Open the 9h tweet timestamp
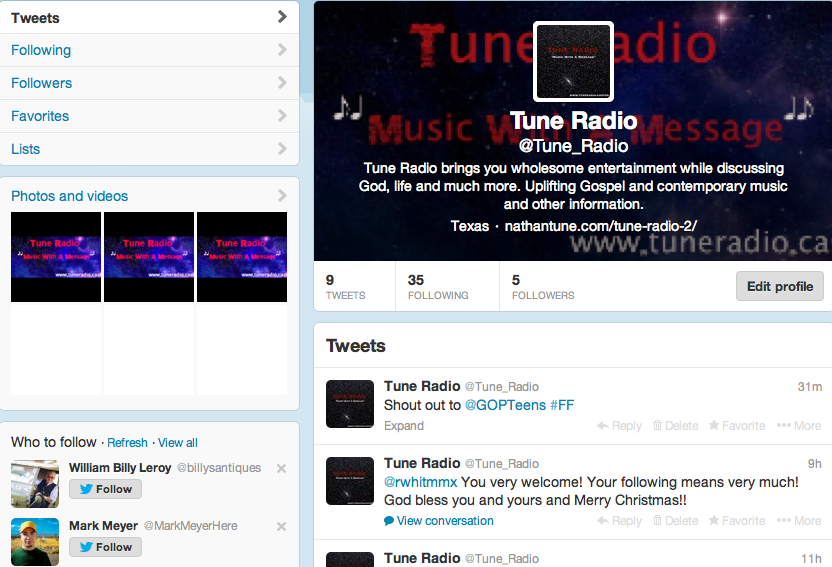Image resolution: width=832 pixels, height=567 pixels. pos(814,464)
